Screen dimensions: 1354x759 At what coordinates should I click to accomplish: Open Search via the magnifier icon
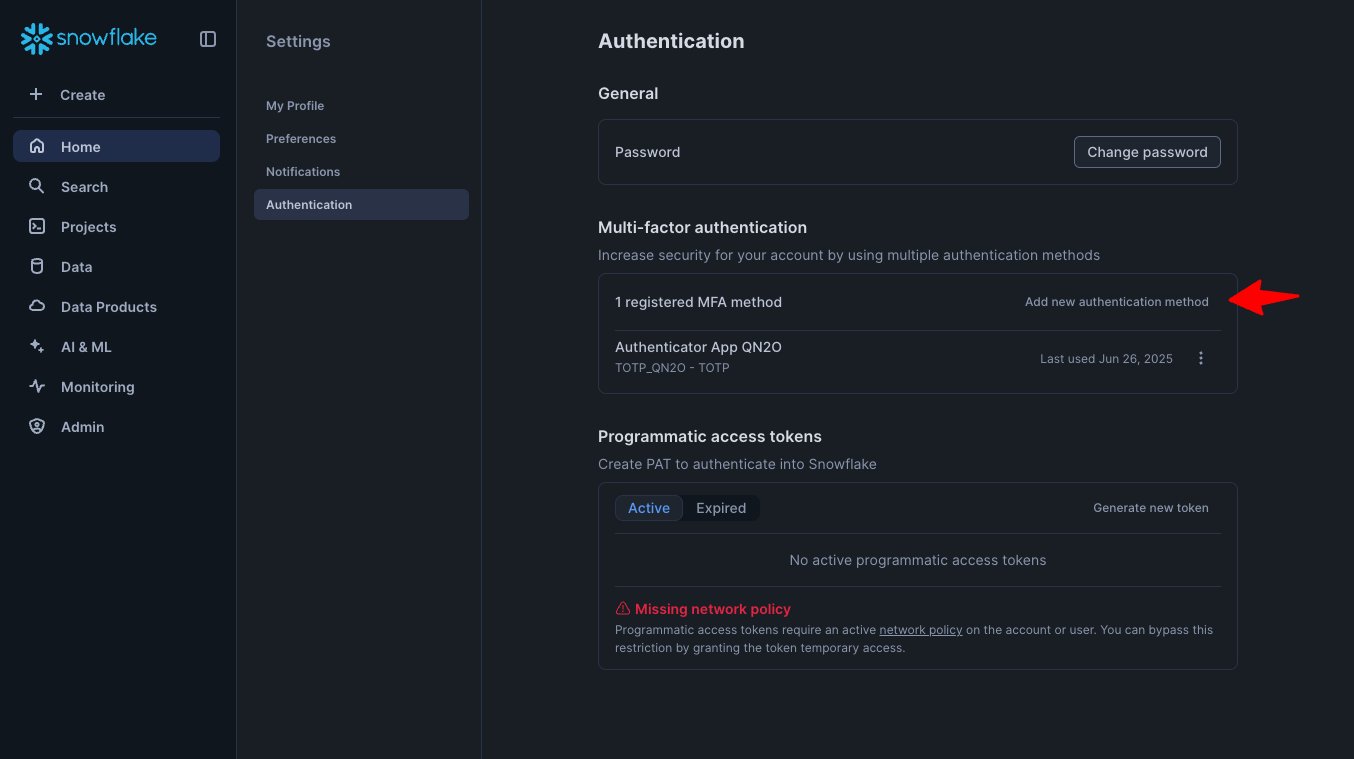(x=37, y=186)
